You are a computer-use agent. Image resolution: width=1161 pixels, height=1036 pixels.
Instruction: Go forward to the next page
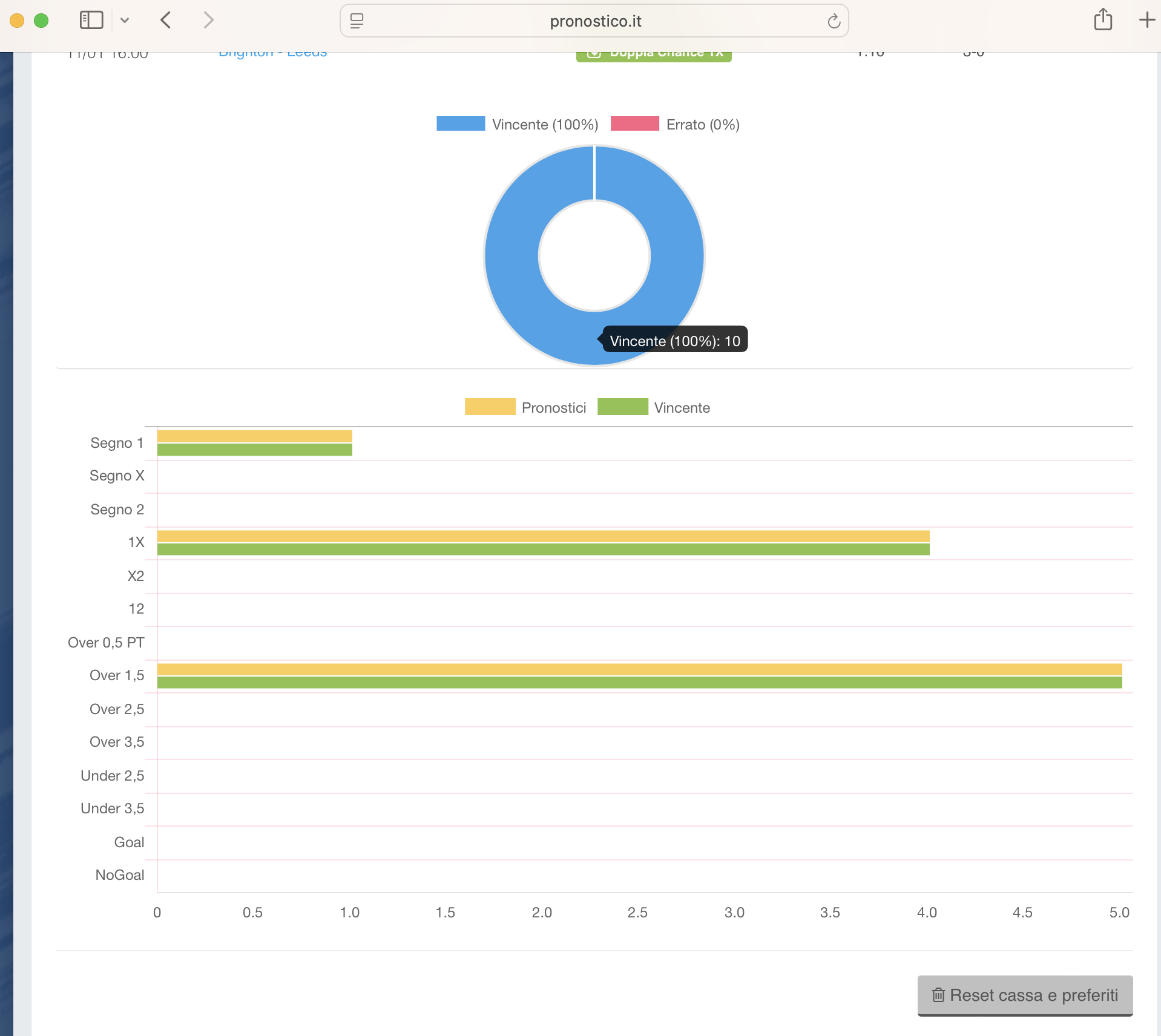[208, 20]
